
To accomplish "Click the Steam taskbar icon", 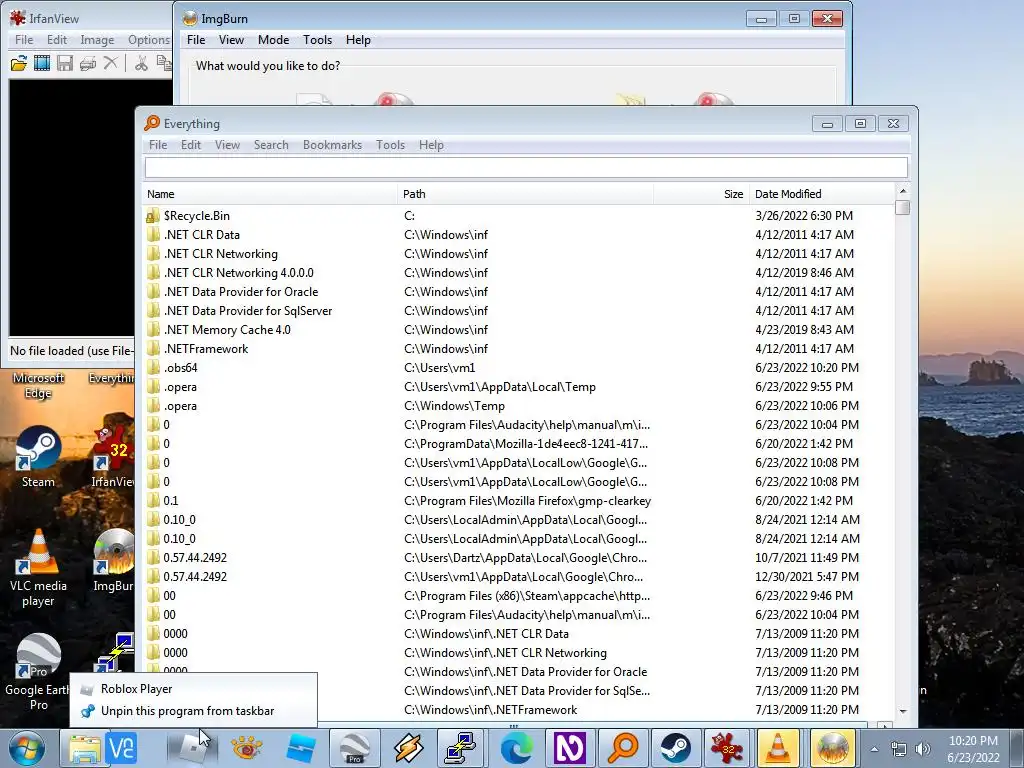I will pyautogui.click(x=675, y=748).
